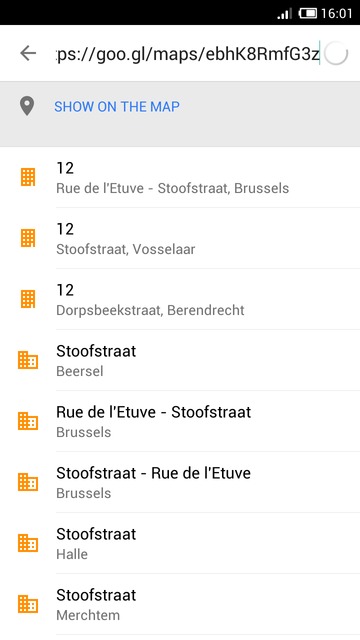Screen dimensions: 360x640
Task: Select Stoofstraat - Rue de l'Etuve Brussels
Action: (180, 482)
